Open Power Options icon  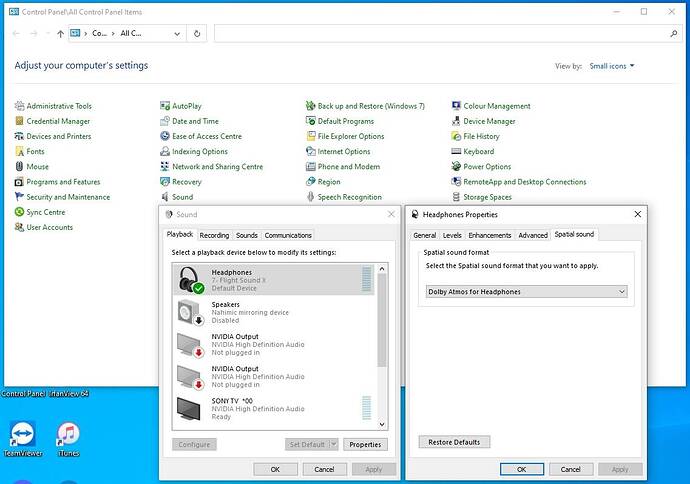pyautogui.click(x=456, y=167)
